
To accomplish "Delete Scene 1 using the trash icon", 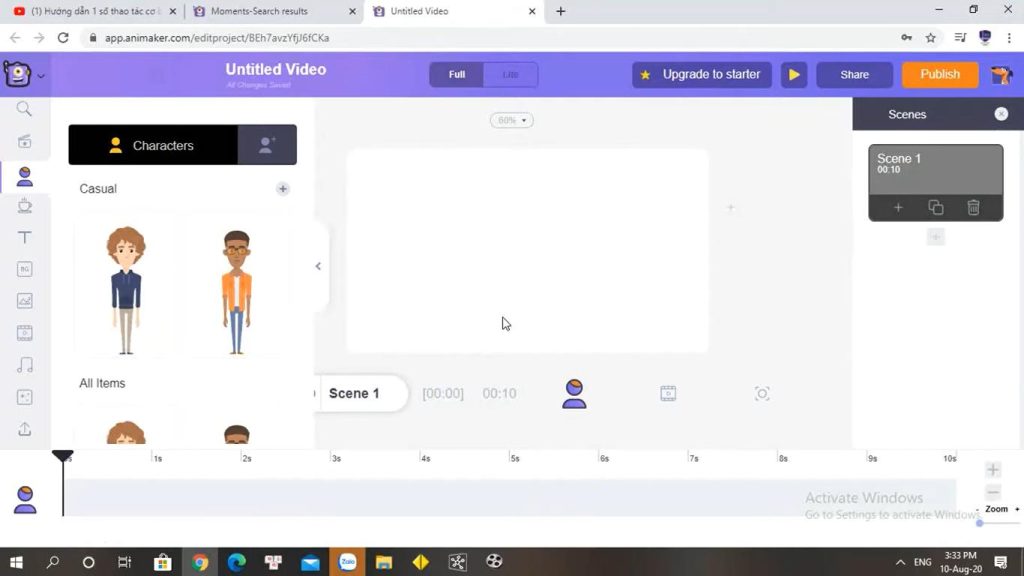I will coord(973,207).
